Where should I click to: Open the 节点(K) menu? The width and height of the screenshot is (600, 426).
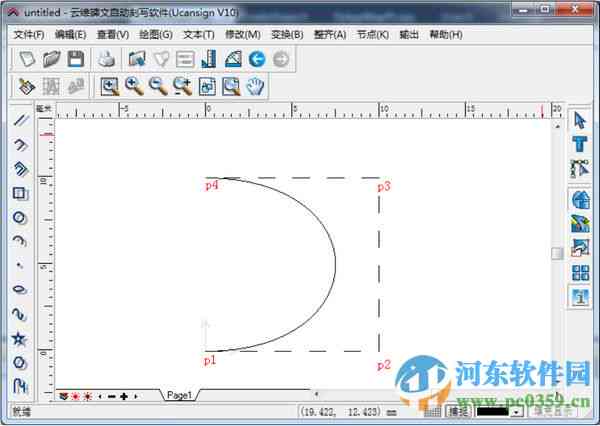[x=373, y=35]
